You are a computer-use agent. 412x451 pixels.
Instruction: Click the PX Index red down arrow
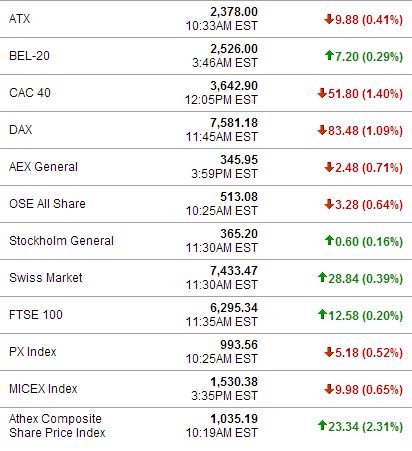329,352
